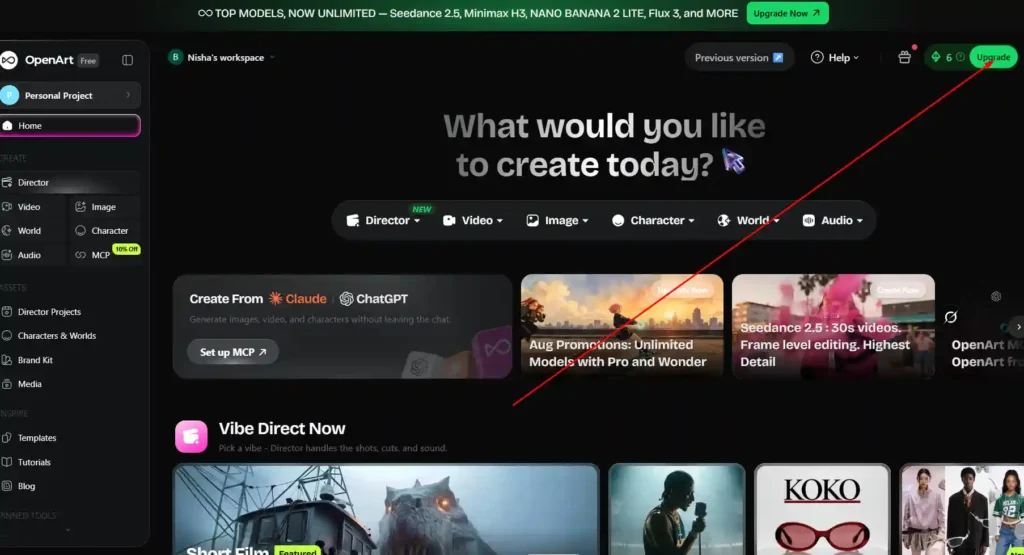The width and height of the screenshot is (1024, 555).
Task: Advance promo carousel with right arrow
Action: click(1017, 326)
